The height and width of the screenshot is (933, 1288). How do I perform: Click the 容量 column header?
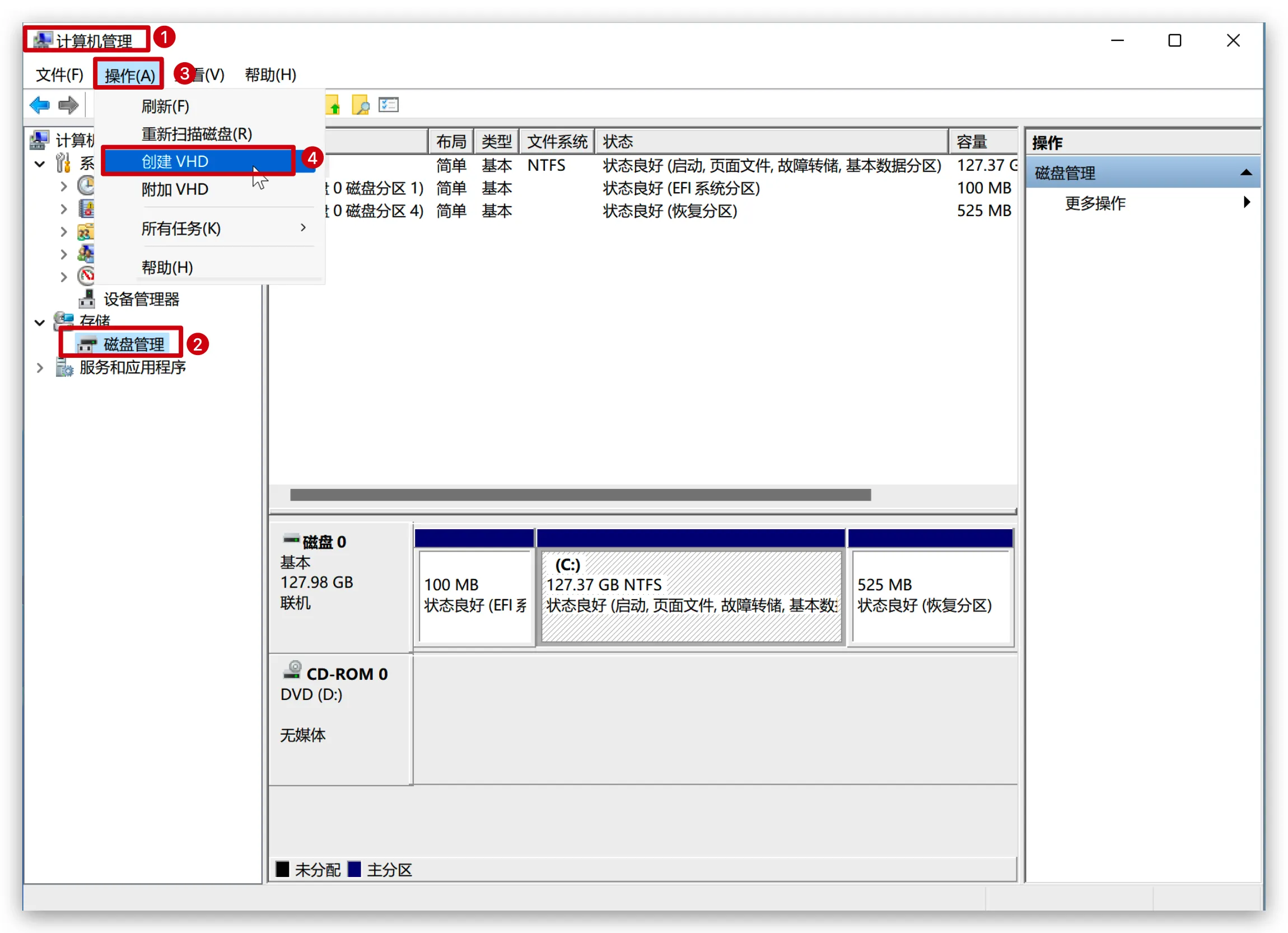point(983,141)
